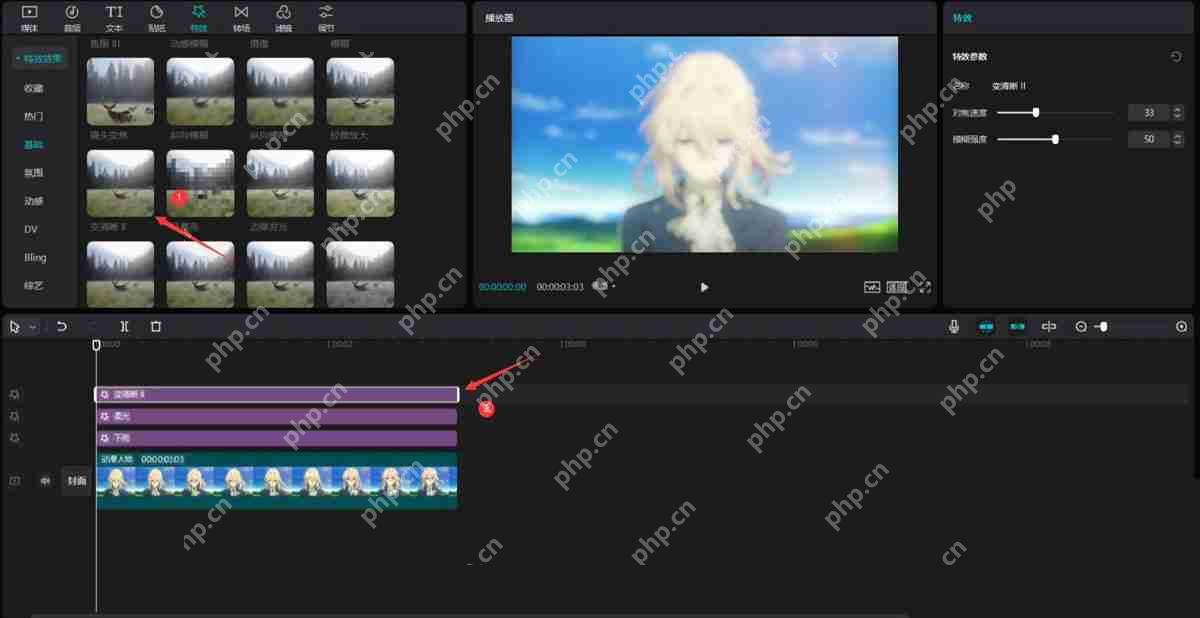Select the 综艺 variety effects category
Viewport: 1200px width, 618px height.
(34, 285)
